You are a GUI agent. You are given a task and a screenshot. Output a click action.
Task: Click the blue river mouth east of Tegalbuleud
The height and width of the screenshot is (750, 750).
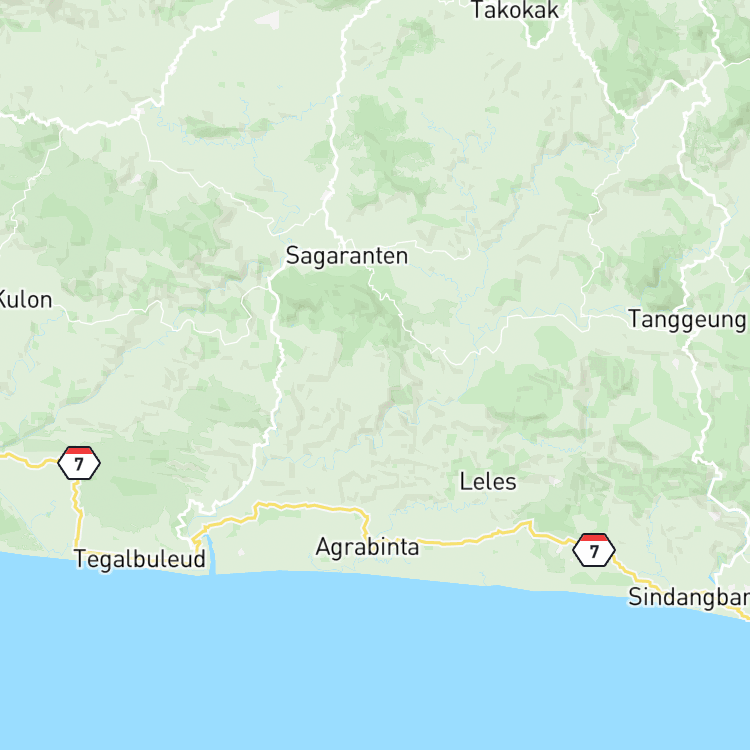(210, 553)
